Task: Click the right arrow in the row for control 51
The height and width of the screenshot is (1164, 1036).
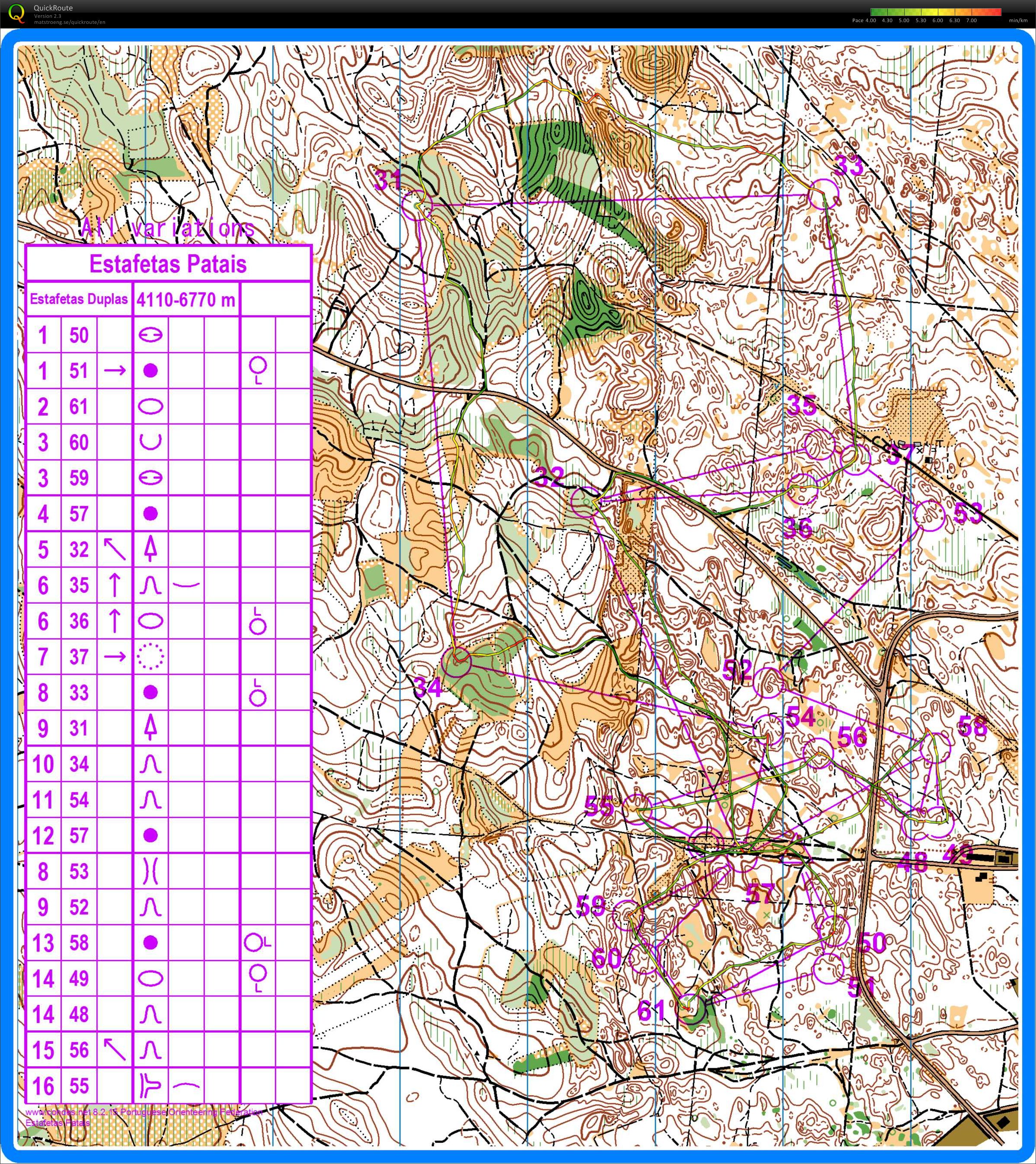Action: click(115, 371)
